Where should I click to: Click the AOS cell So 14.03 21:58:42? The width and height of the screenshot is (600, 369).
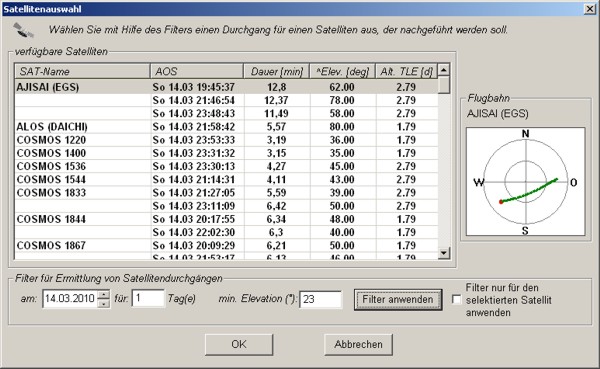click(x=194, y=127)
